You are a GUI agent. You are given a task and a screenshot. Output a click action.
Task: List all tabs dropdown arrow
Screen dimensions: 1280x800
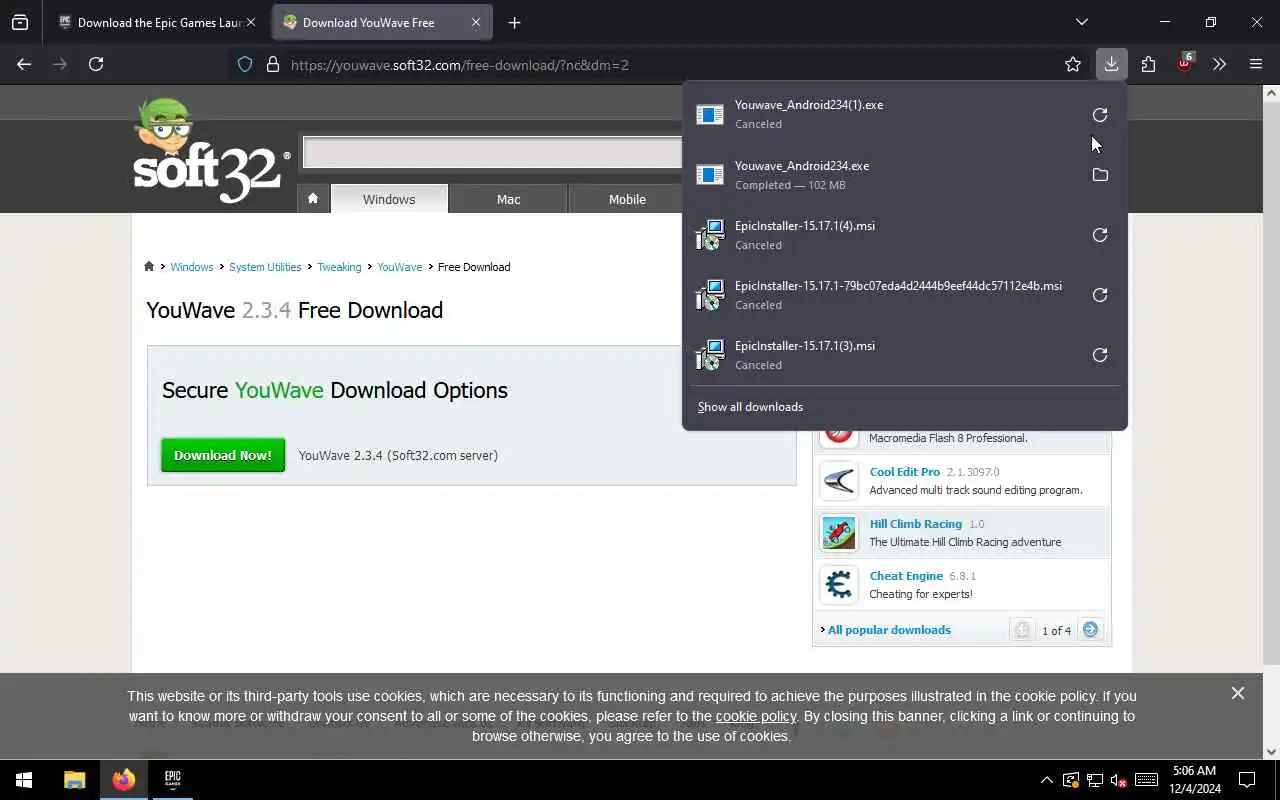1081,22
